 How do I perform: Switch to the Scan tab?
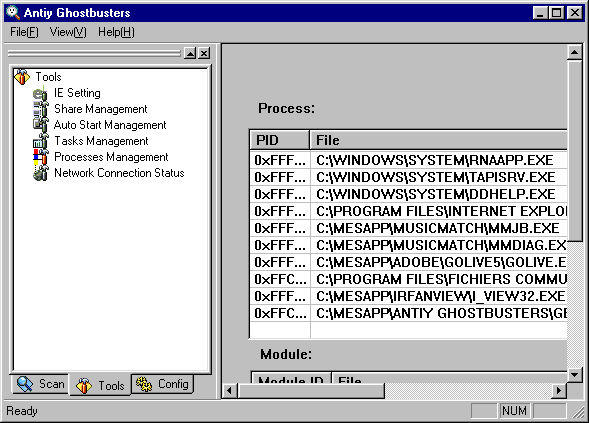coord(40,384)
